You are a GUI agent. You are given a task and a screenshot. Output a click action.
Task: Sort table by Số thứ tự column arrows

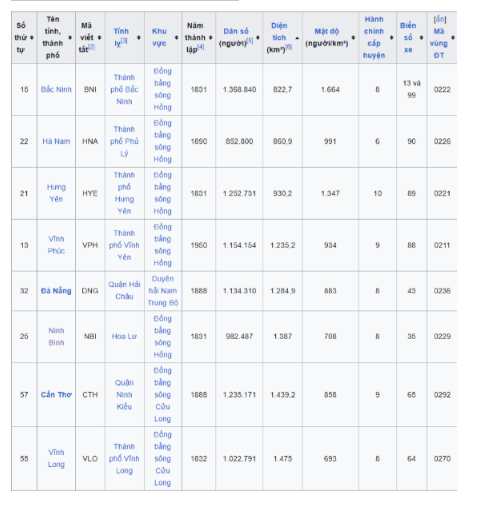point(32,38)
